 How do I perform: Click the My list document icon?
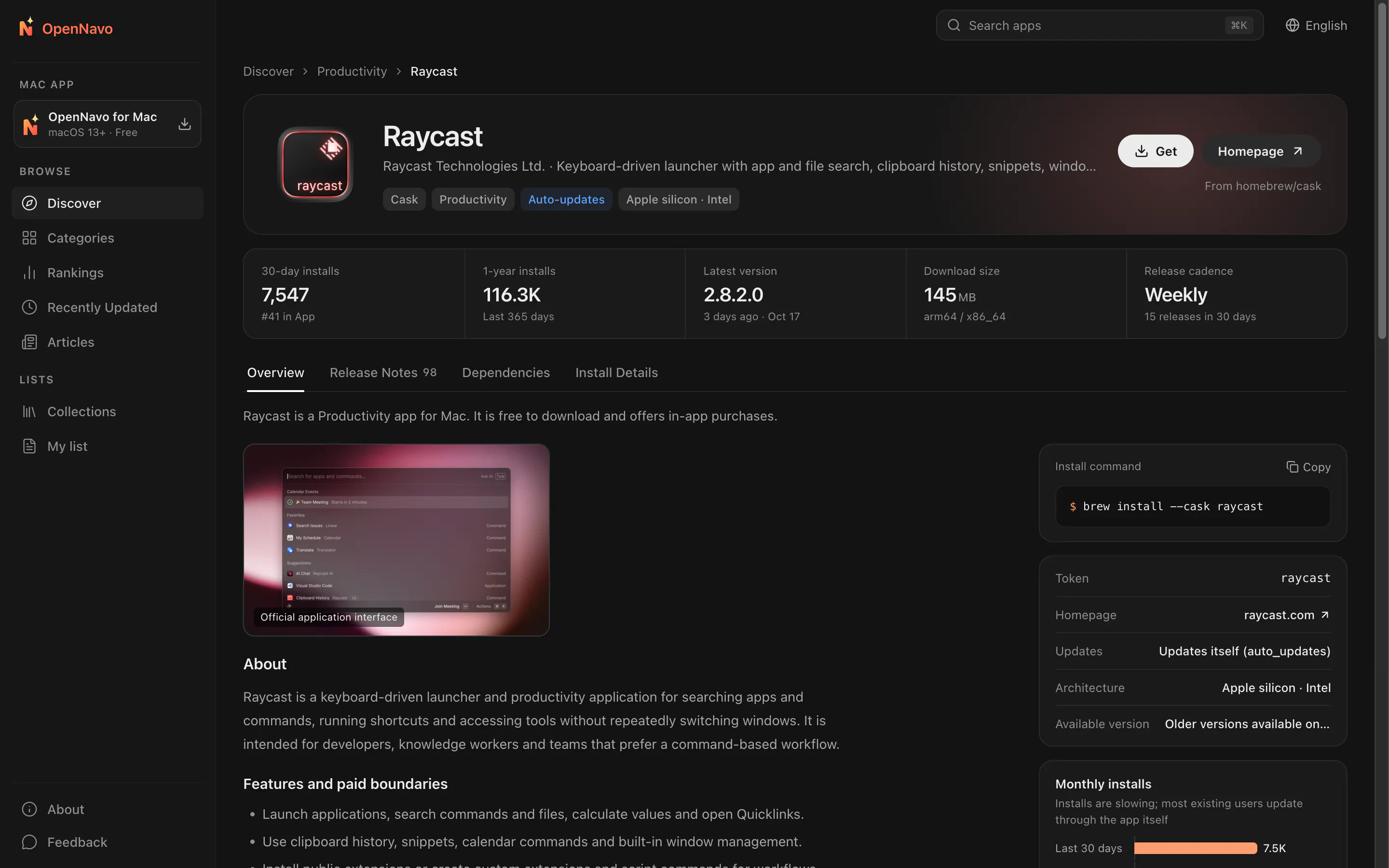click(x=29, y=446)
